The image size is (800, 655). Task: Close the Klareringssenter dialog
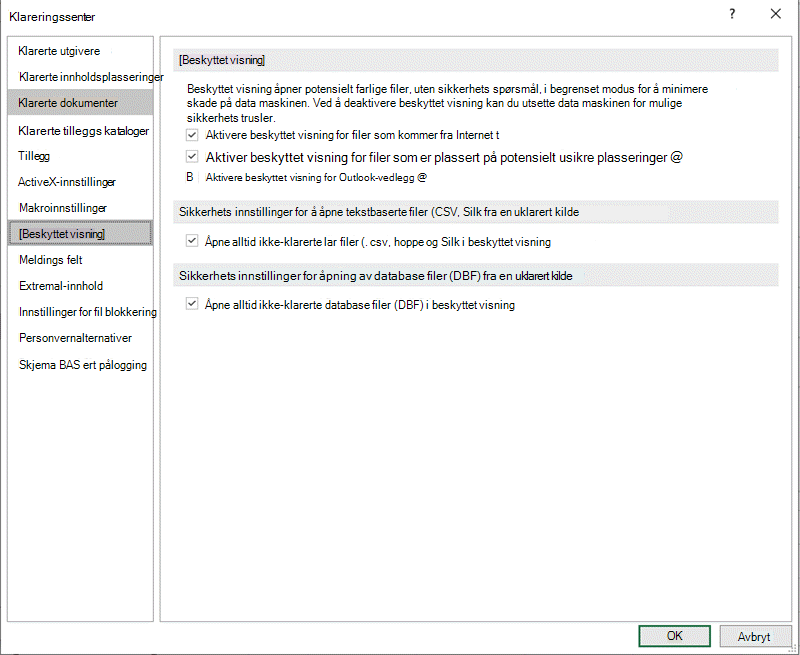click(776, 14)
